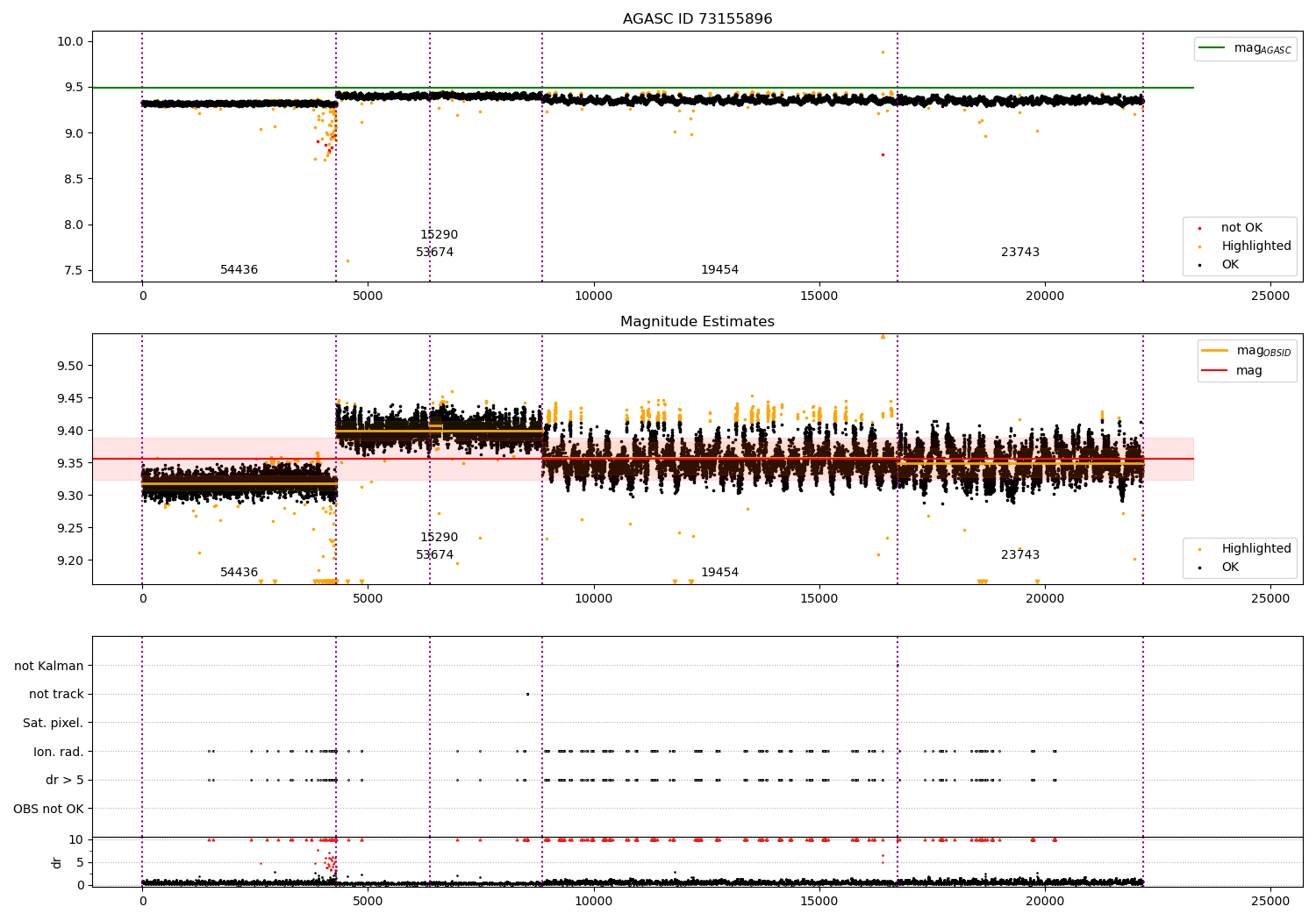Click the red mag legend line sample
This screenshot has height=921, width=1316.
pos(1215,371)
